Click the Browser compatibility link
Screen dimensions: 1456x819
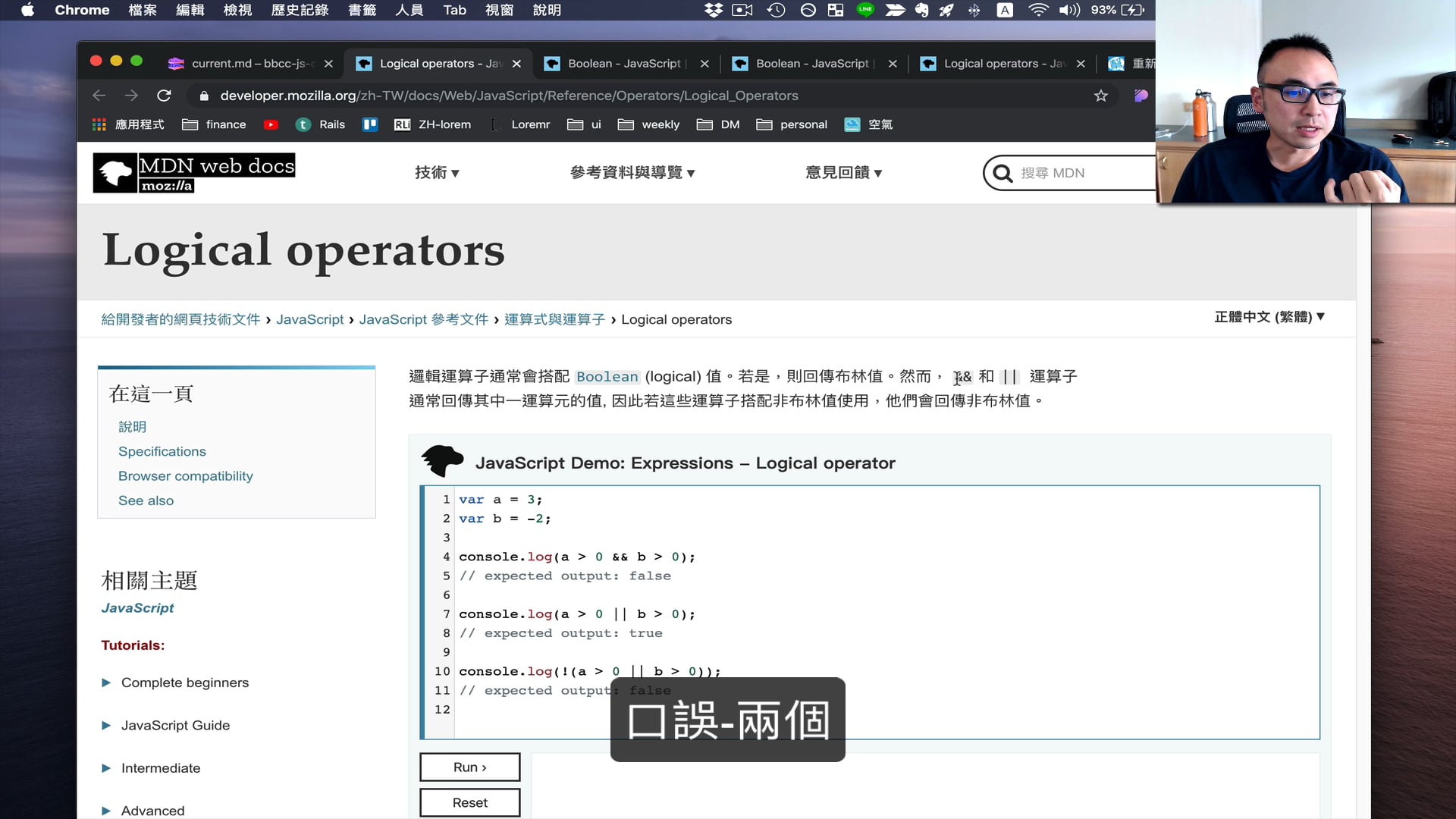(185, 476)
